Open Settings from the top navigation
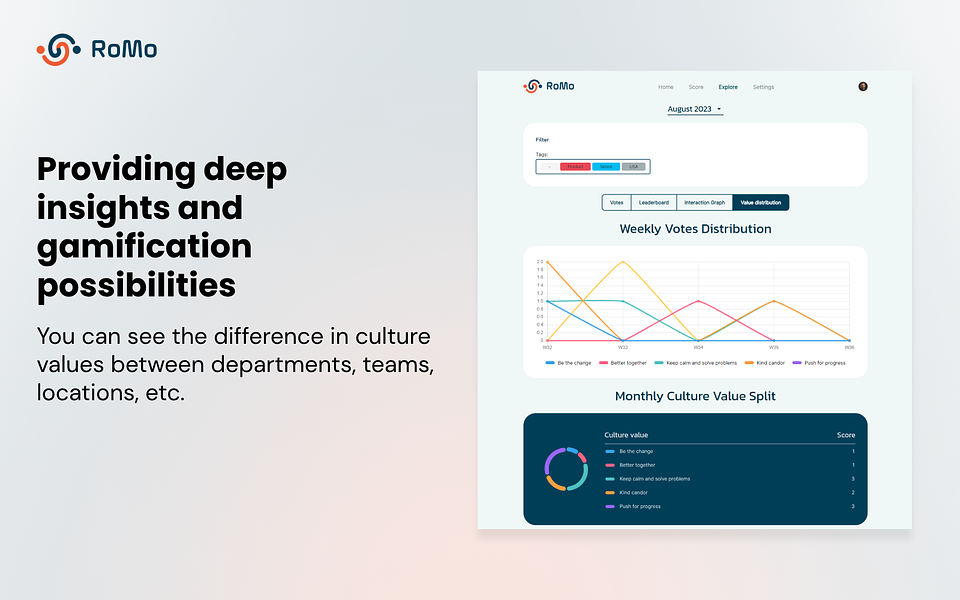This screenshot has height=600, width=960. [x=763, y=87]
